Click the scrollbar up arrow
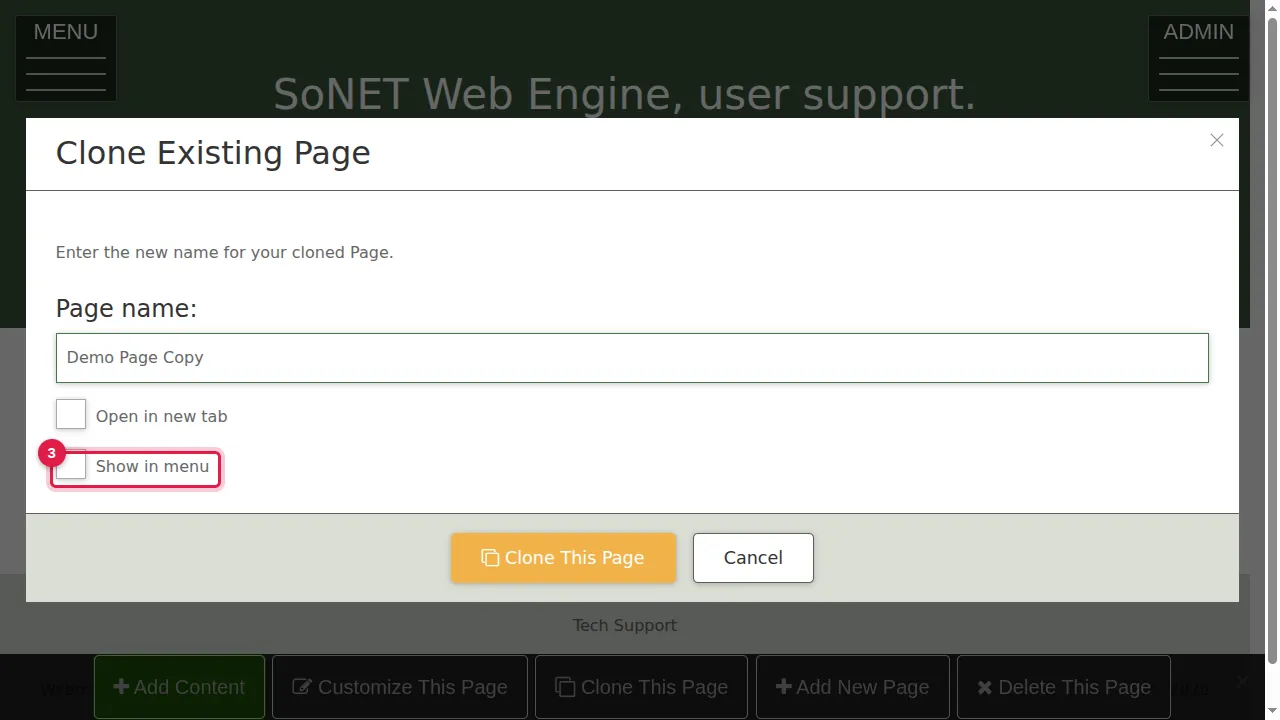The height and width of the screenshot is (720, 1280). 1272,8
